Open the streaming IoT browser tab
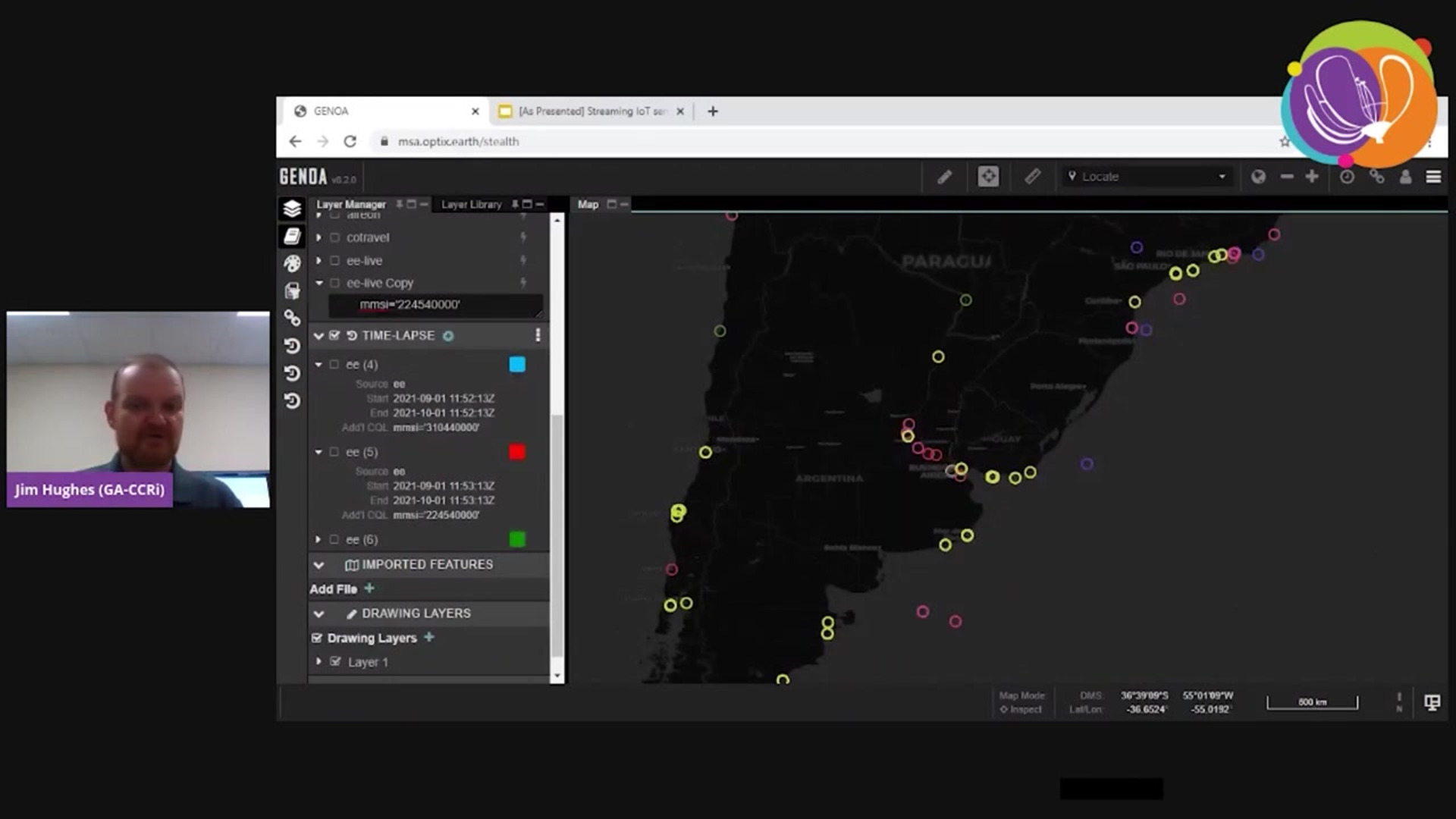Viewport: 1456px width, 819px height. click(x=590, y=111)
